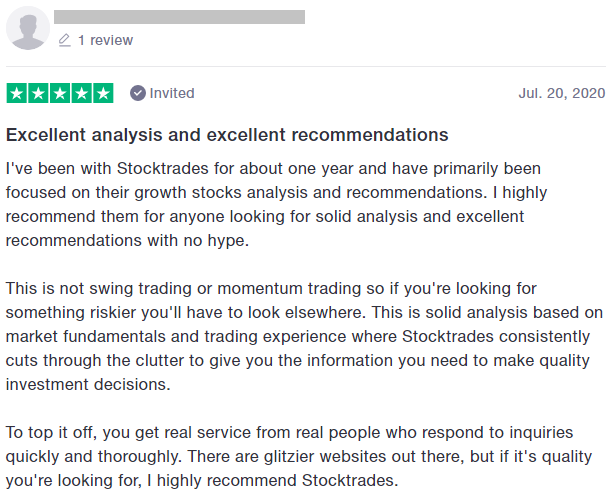The height and width of the screenshot is (494, 610).
Task: Select the fifth star in the rating
Action: [x=103, y=93]
